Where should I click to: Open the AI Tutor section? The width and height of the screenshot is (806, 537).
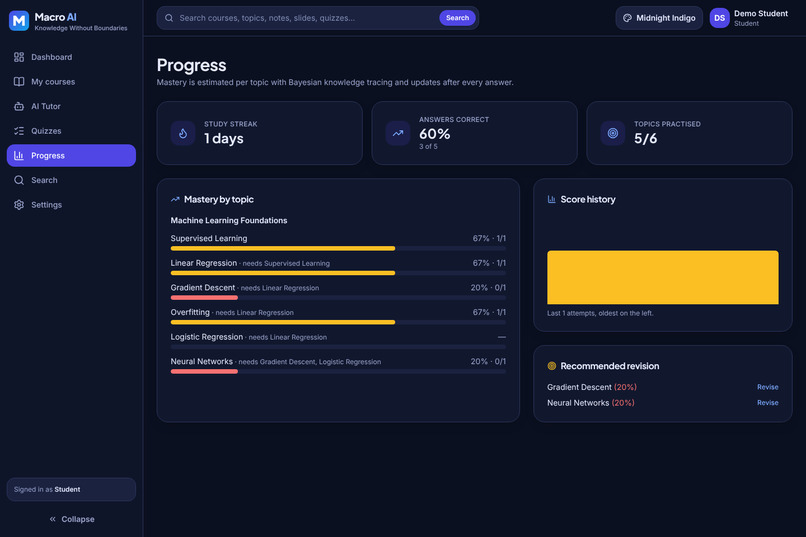pyautogui.click(x=71, y=106)
